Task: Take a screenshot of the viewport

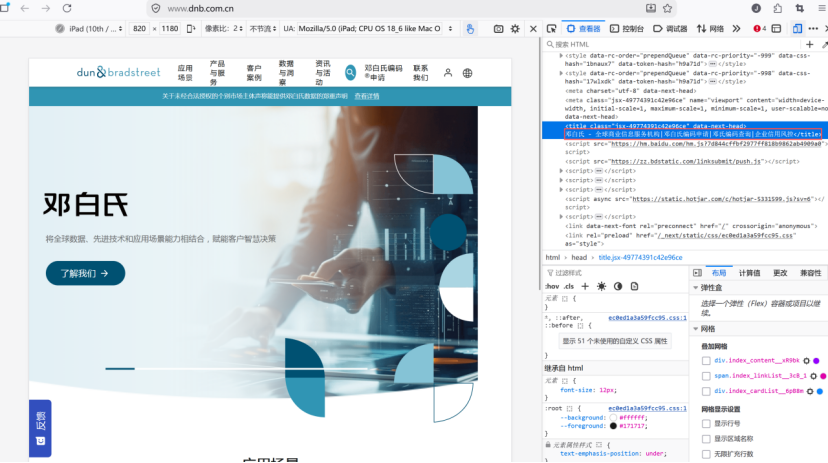Action: 498,29
